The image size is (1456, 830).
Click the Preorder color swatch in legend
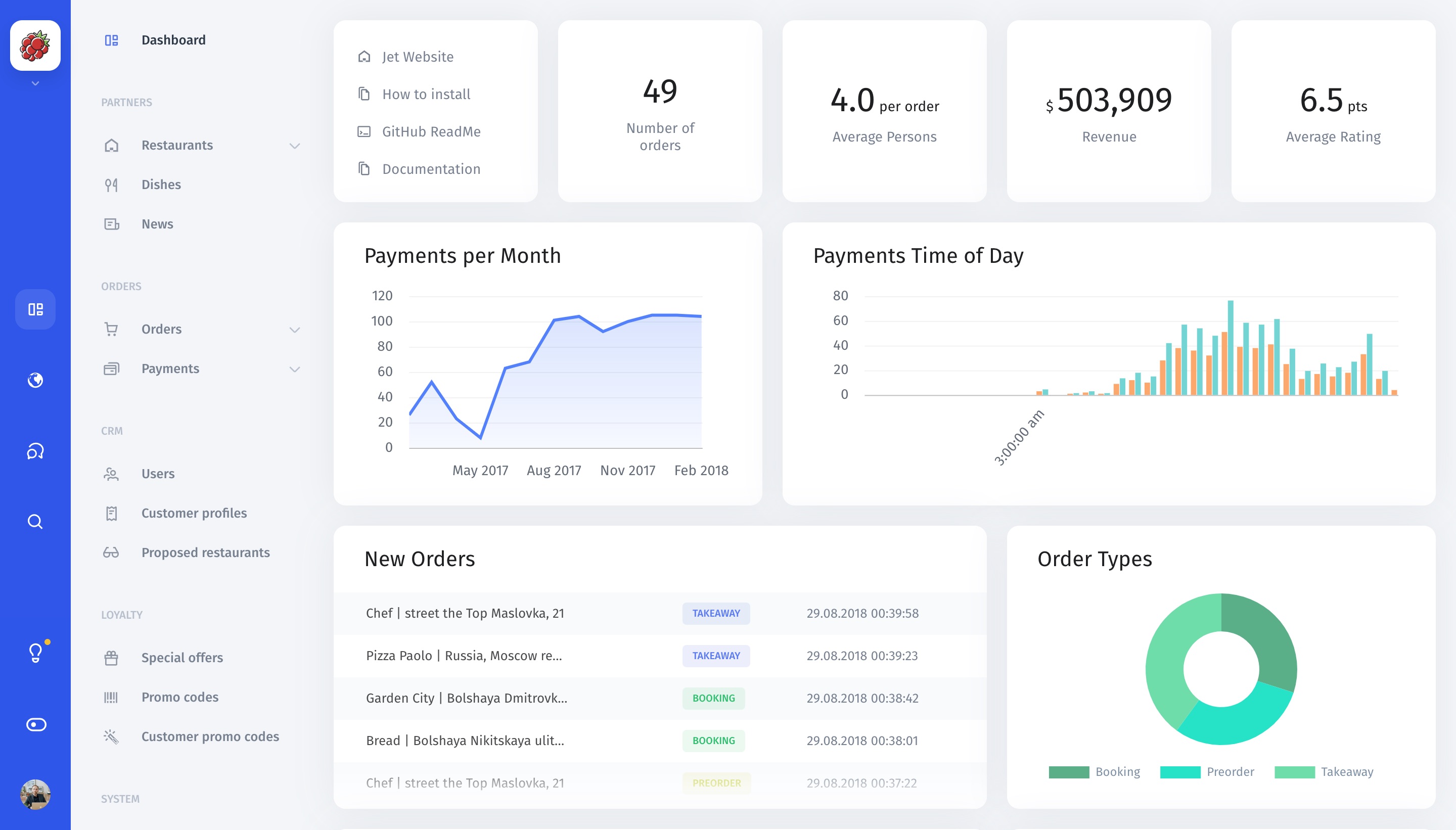point(1180,772)
